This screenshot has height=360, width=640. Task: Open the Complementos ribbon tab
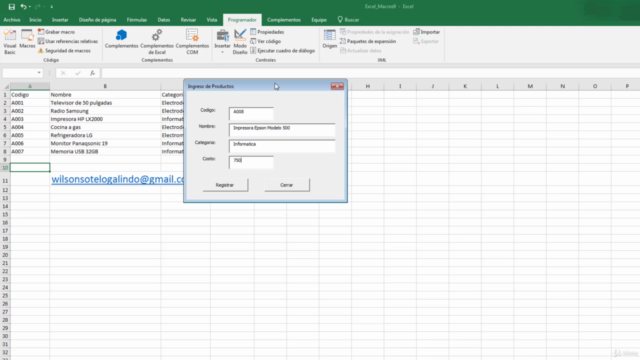[x=284, y=20]
